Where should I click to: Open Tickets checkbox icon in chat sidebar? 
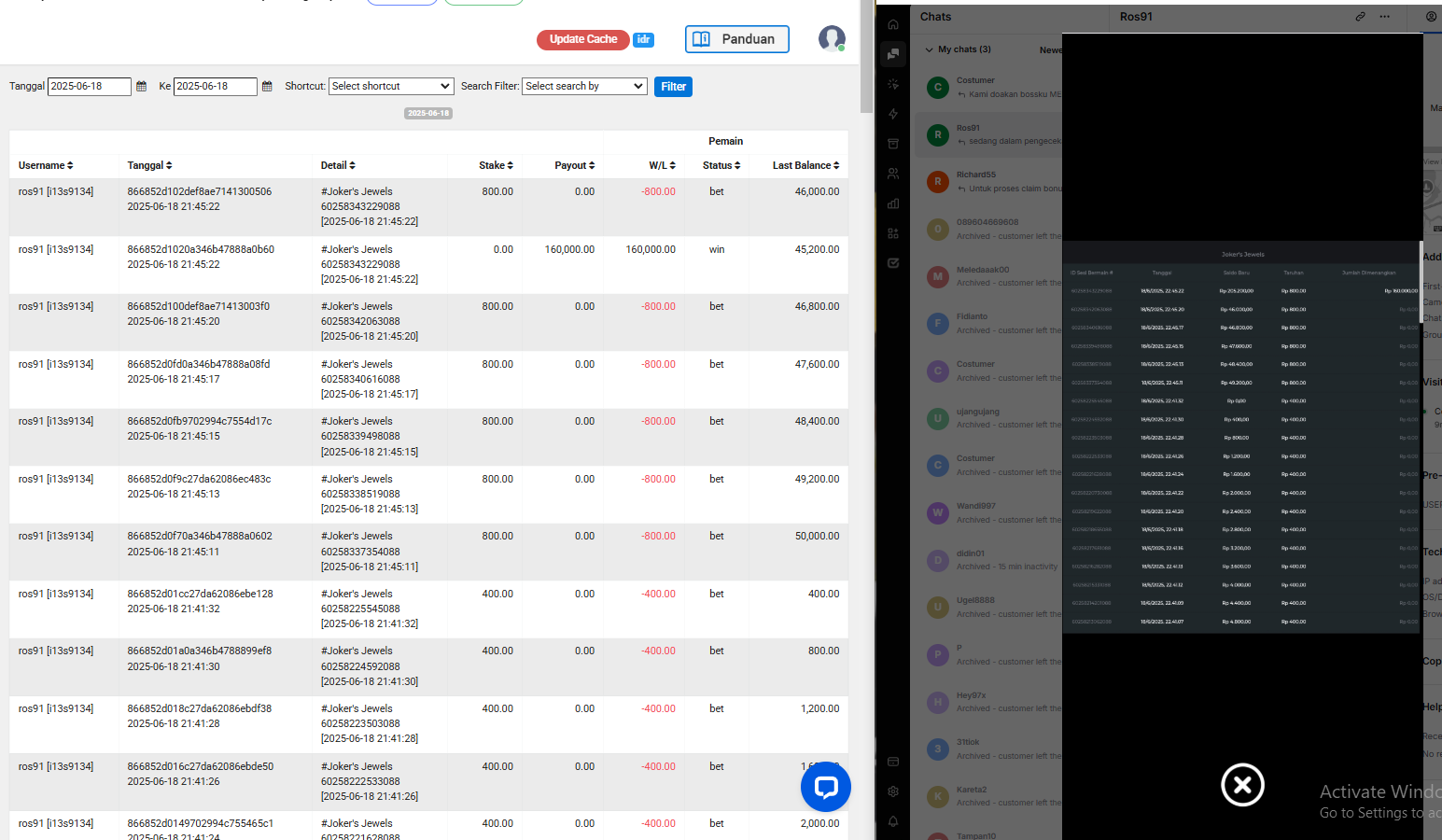pyautogui.click(x=893, y=263)
